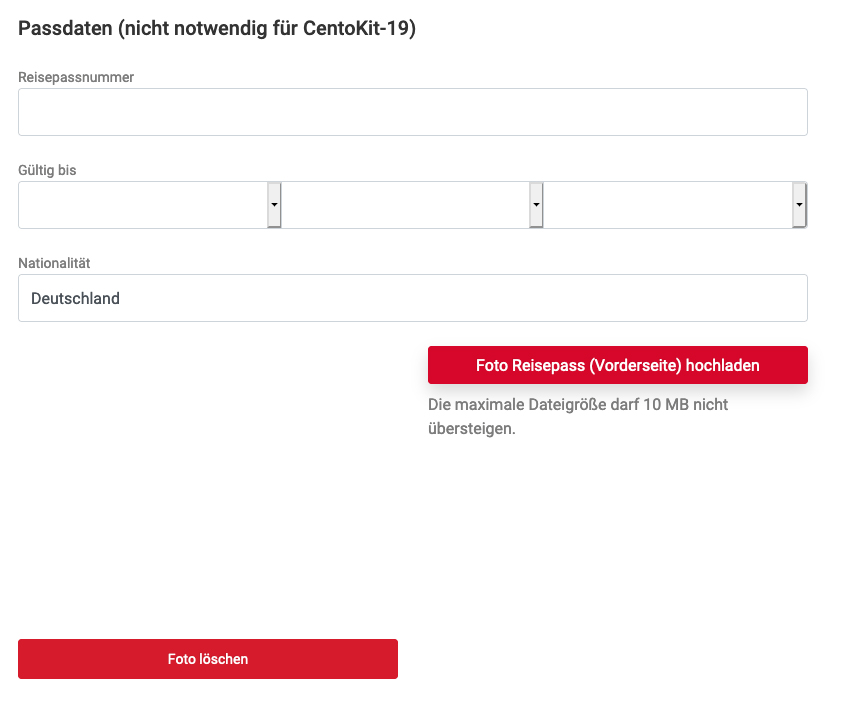Click the middle Gültig bis dropdown arrow
The width and height of the screenshot is (842, 713).
[536, 205]
